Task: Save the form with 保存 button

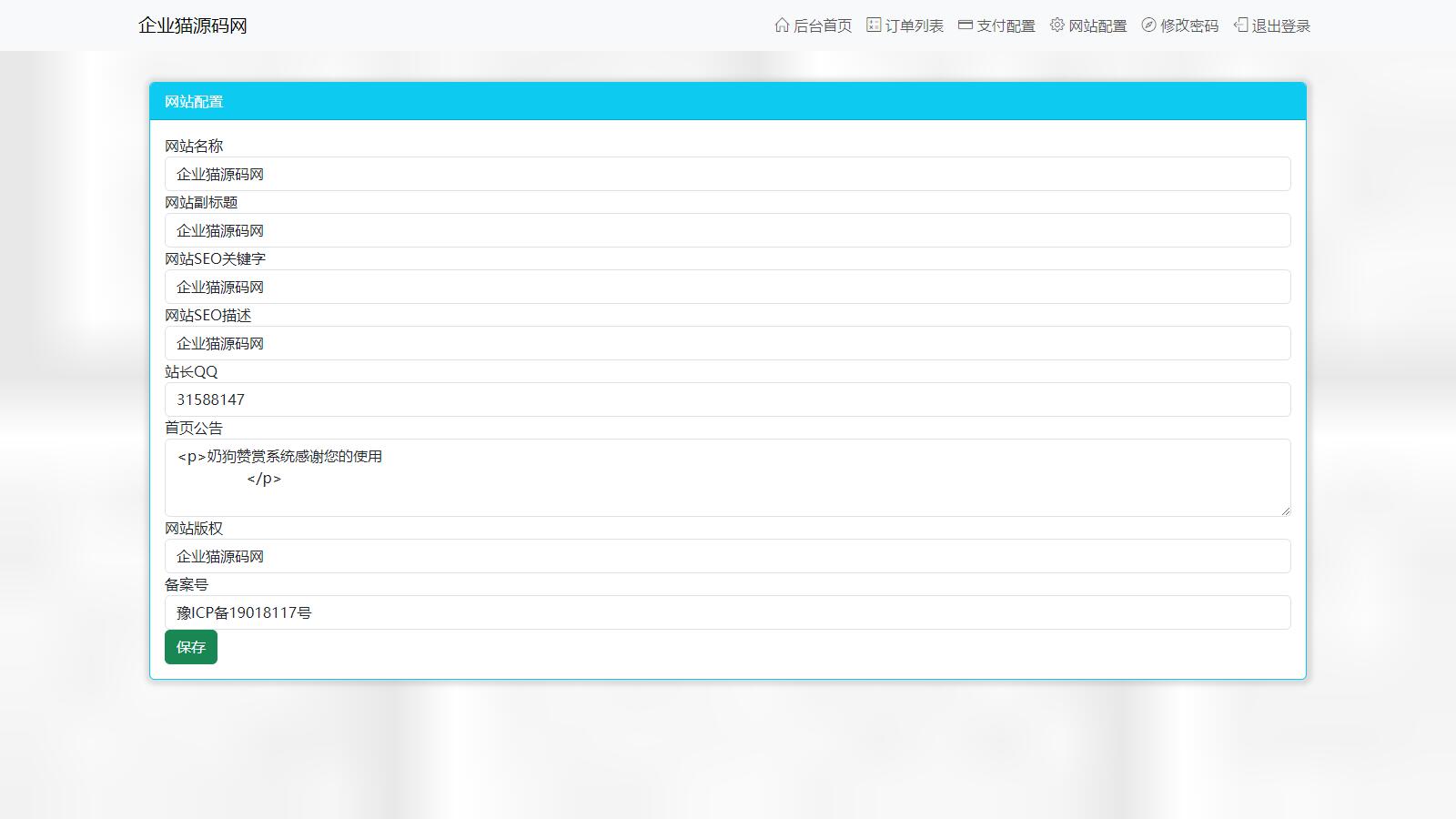Action: [191, 647]
